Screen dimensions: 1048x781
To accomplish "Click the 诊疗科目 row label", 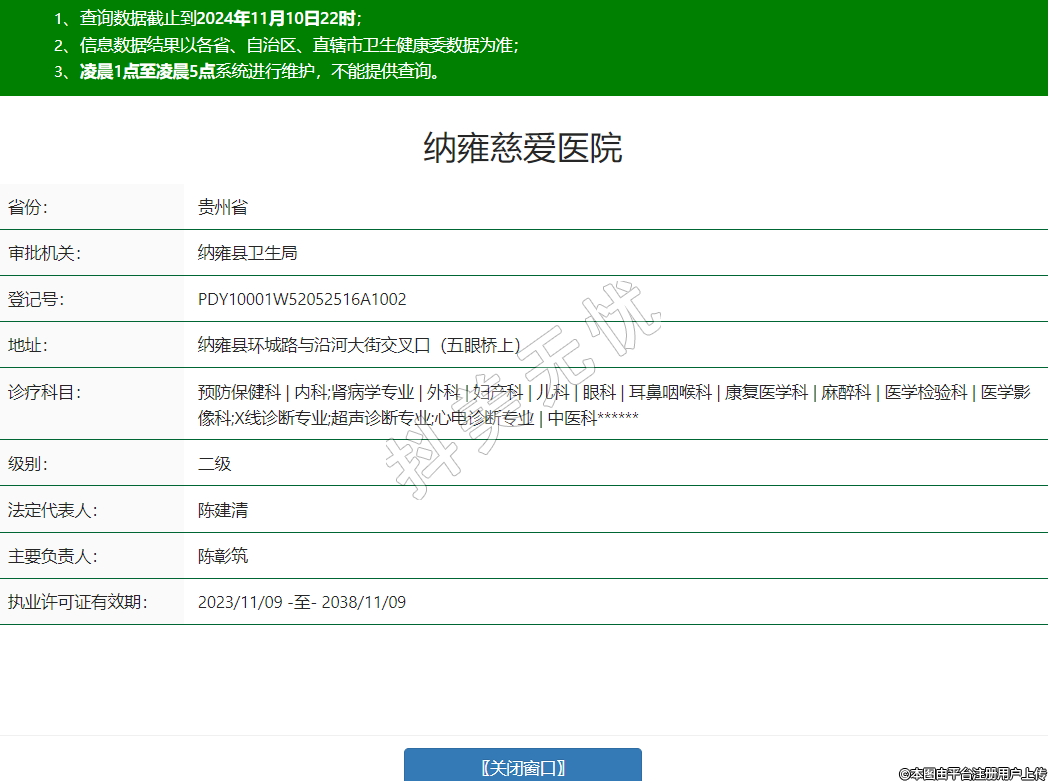I will (x=44, y=392).
